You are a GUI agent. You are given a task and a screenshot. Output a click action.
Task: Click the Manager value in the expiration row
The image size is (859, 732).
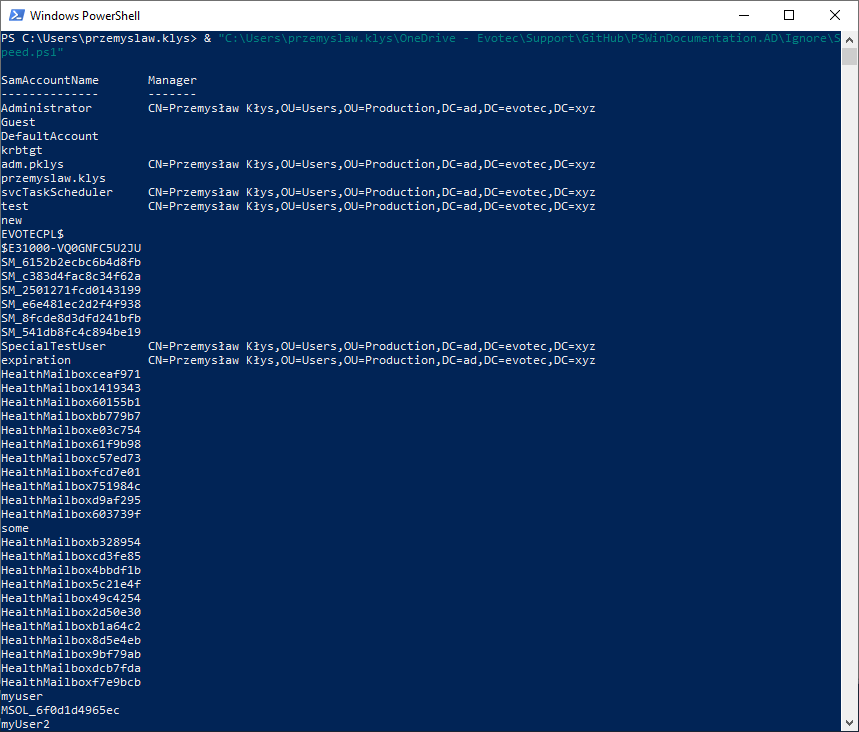click(371, 360)
